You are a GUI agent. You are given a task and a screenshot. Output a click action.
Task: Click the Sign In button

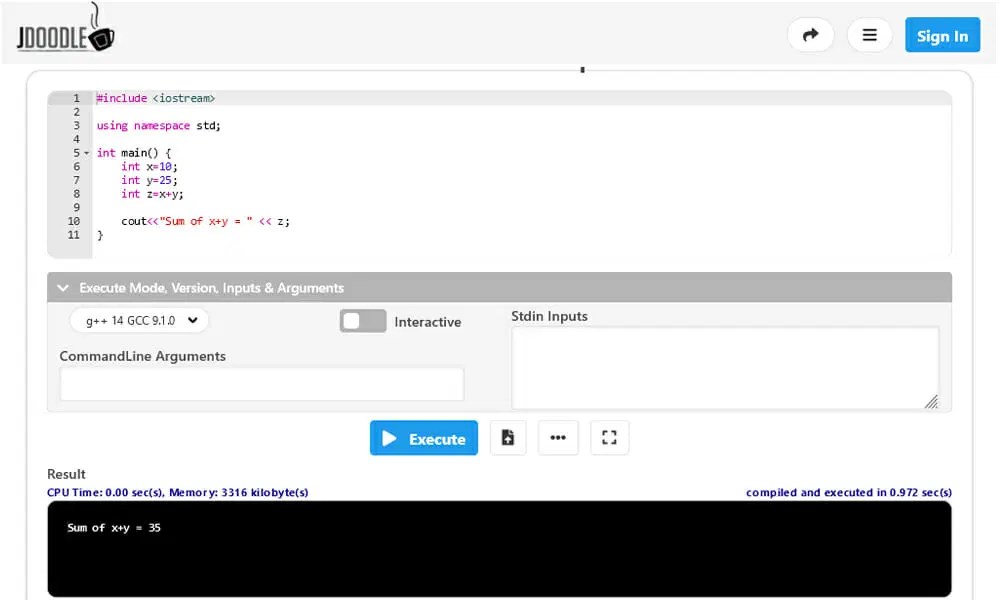(942, 34)
